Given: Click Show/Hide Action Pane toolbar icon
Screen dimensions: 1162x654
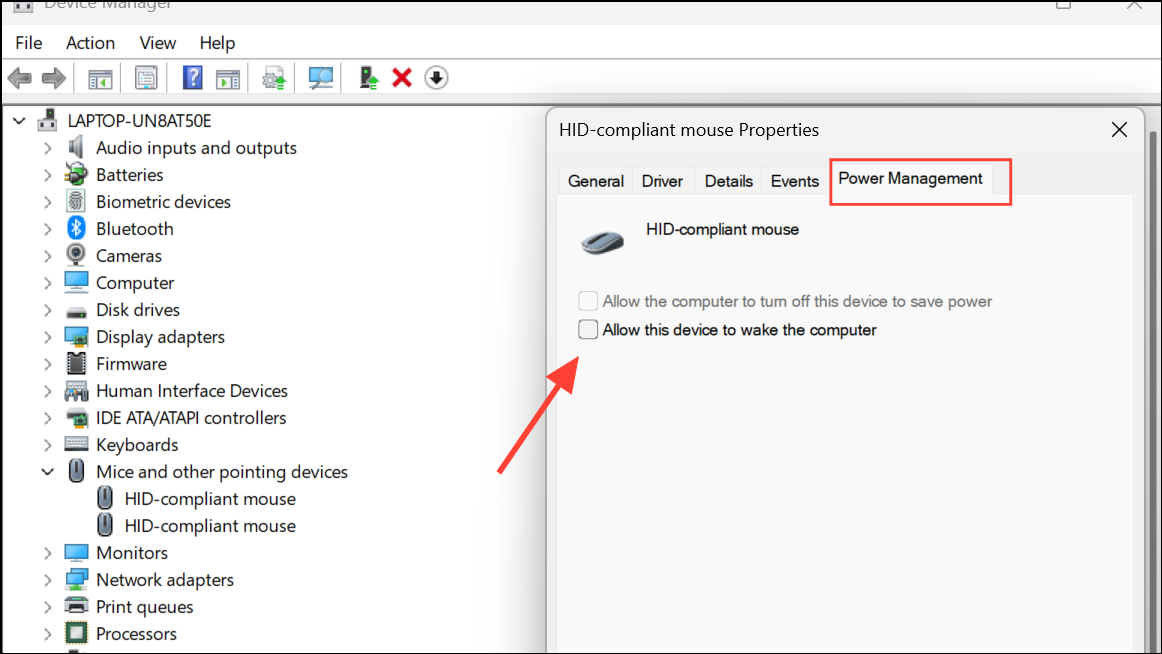Looking at the screenshot, I should coord(228,78).
